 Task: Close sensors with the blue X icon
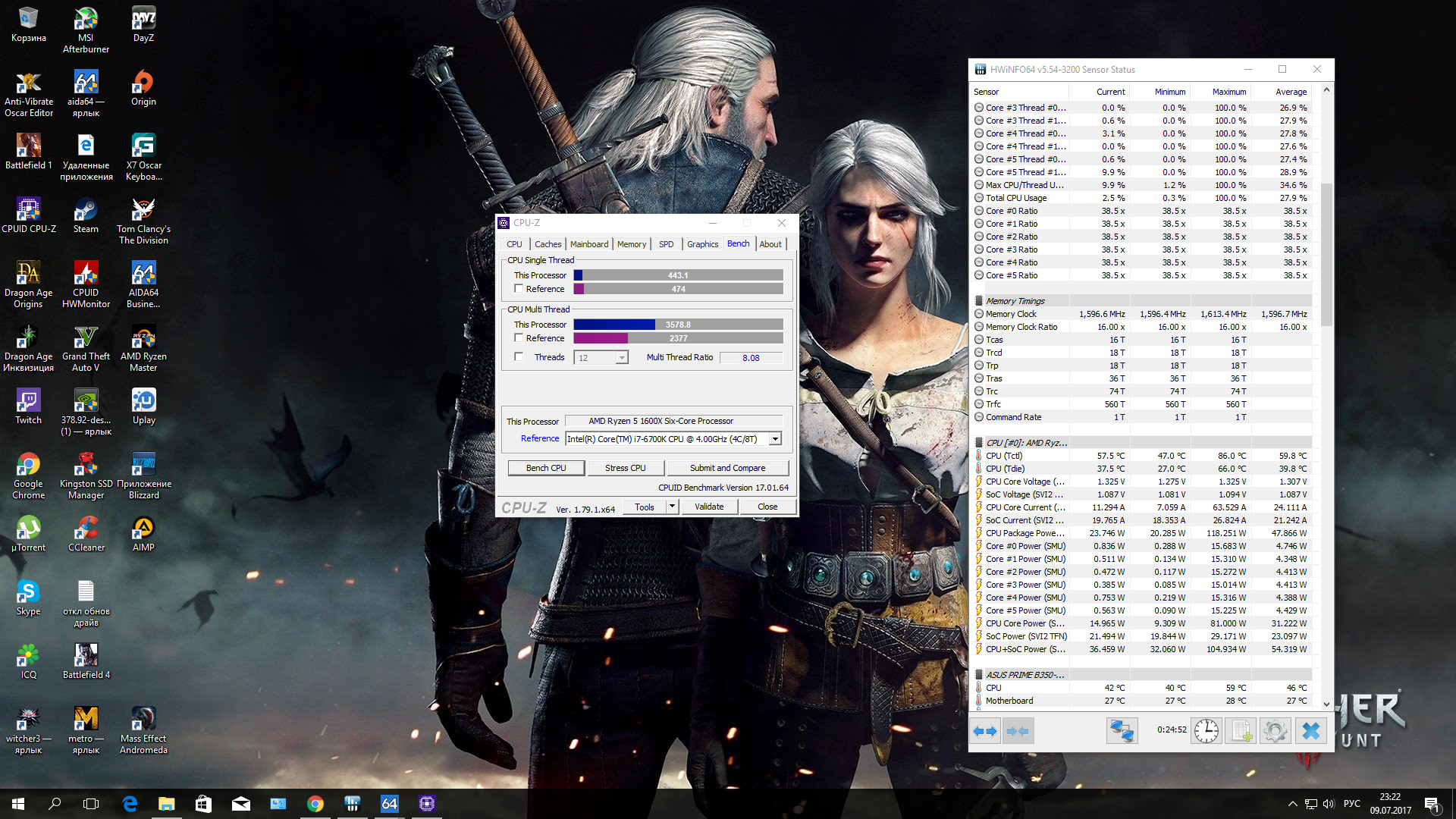(1310, 731)
